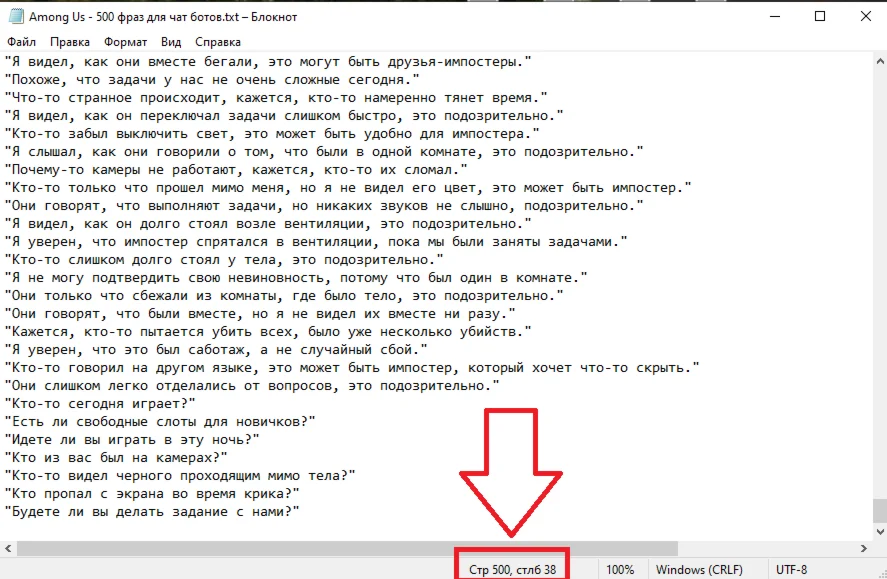Click line "Я не могу подтвердить свою невиновность"
The height and width of the screenshot is (579, 887).
pyautogui.click(x=296, y=278)
